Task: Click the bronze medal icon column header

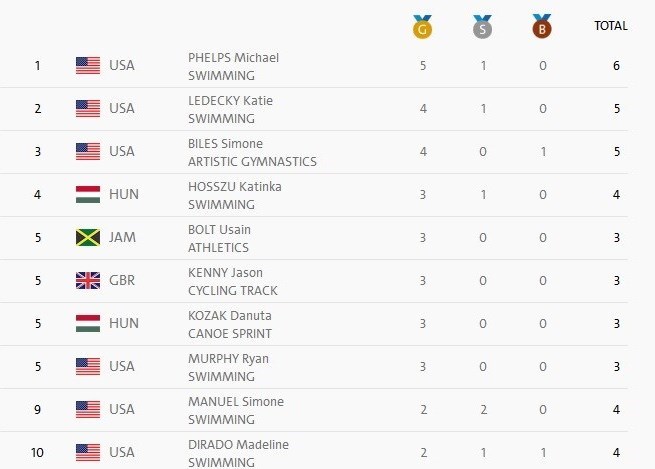Action: click(x=542, y=27)
